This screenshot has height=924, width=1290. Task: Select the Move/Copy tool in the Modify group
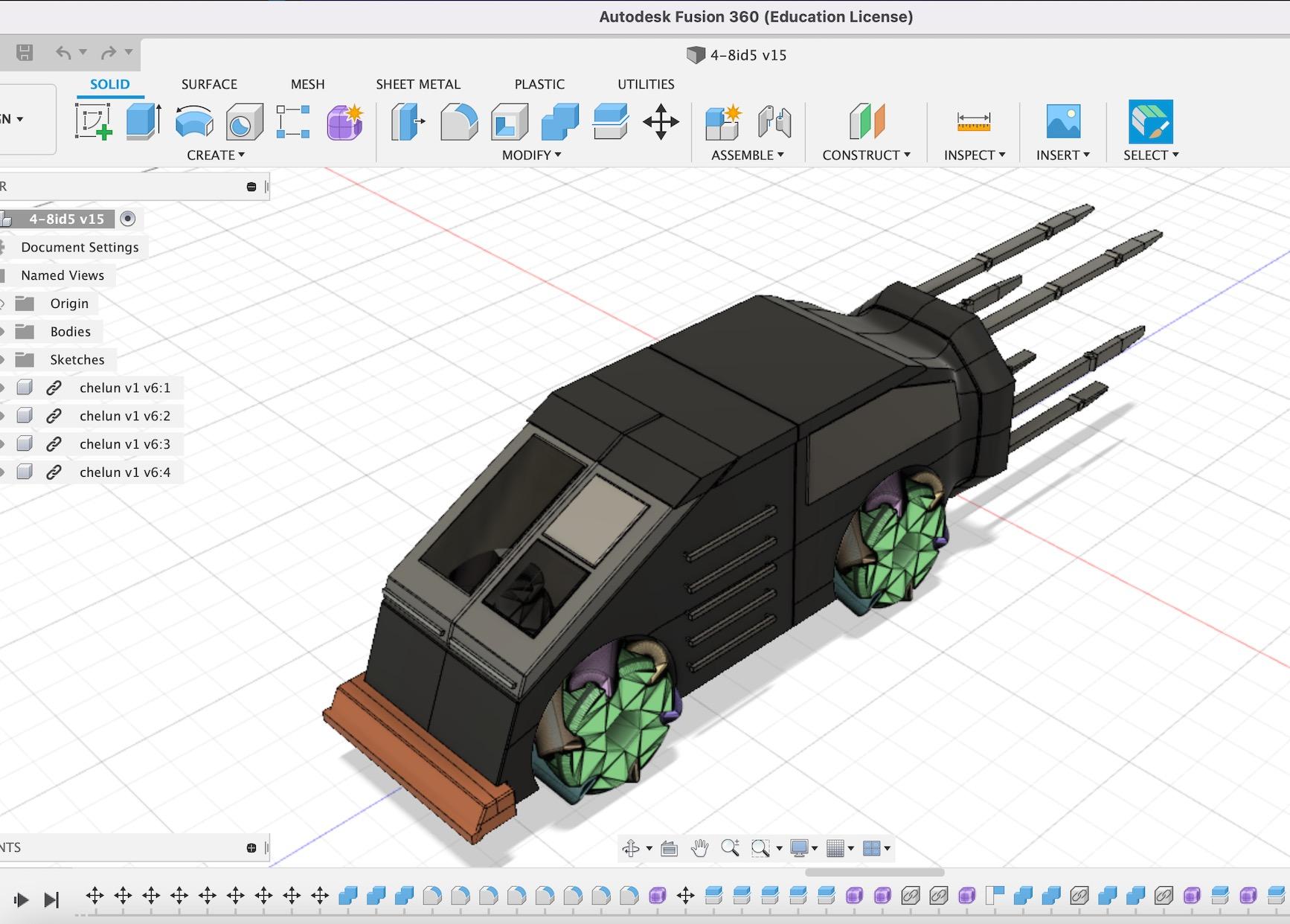661,121
